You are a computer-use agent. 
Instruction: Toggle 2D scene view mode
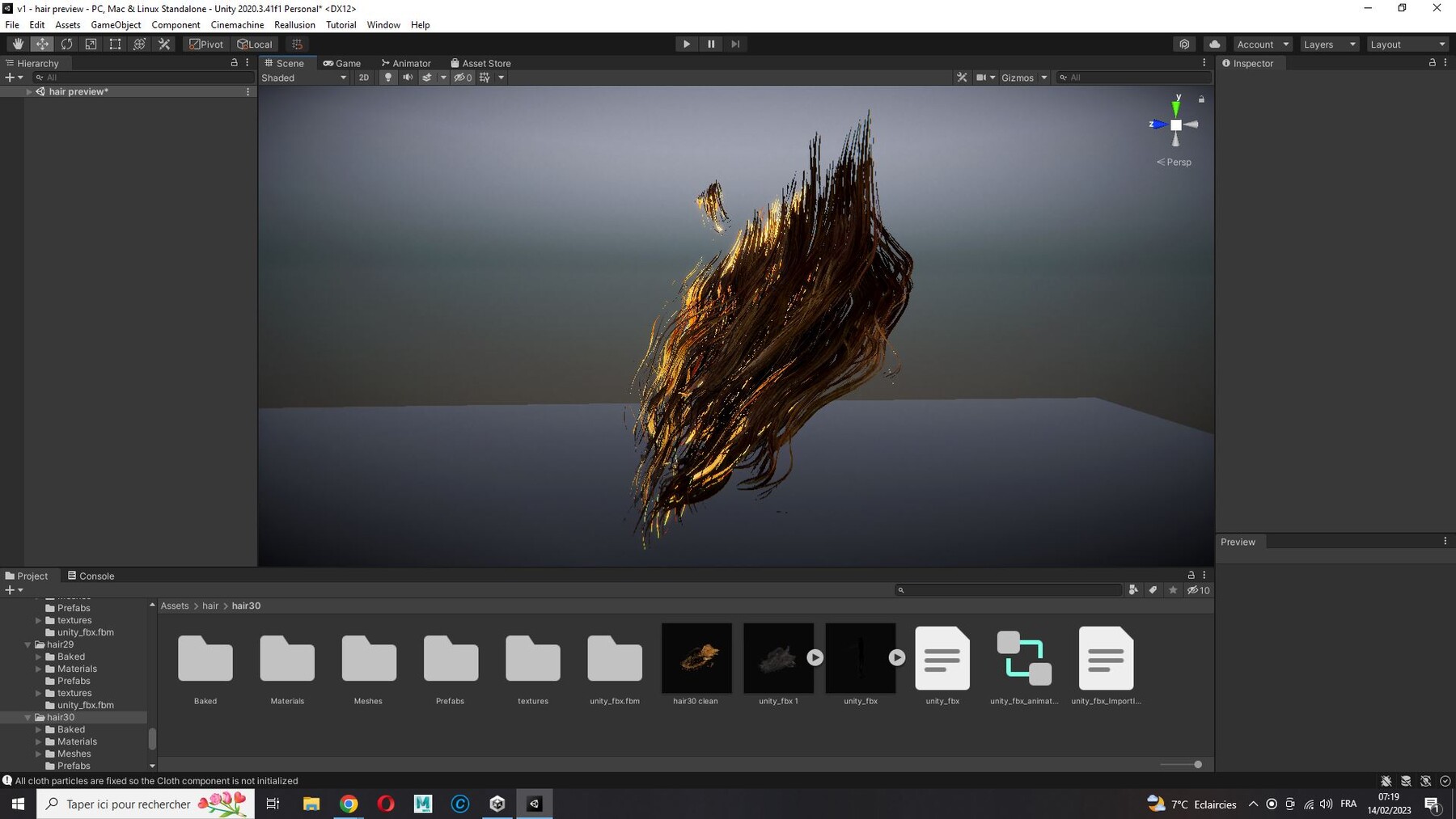364,78
